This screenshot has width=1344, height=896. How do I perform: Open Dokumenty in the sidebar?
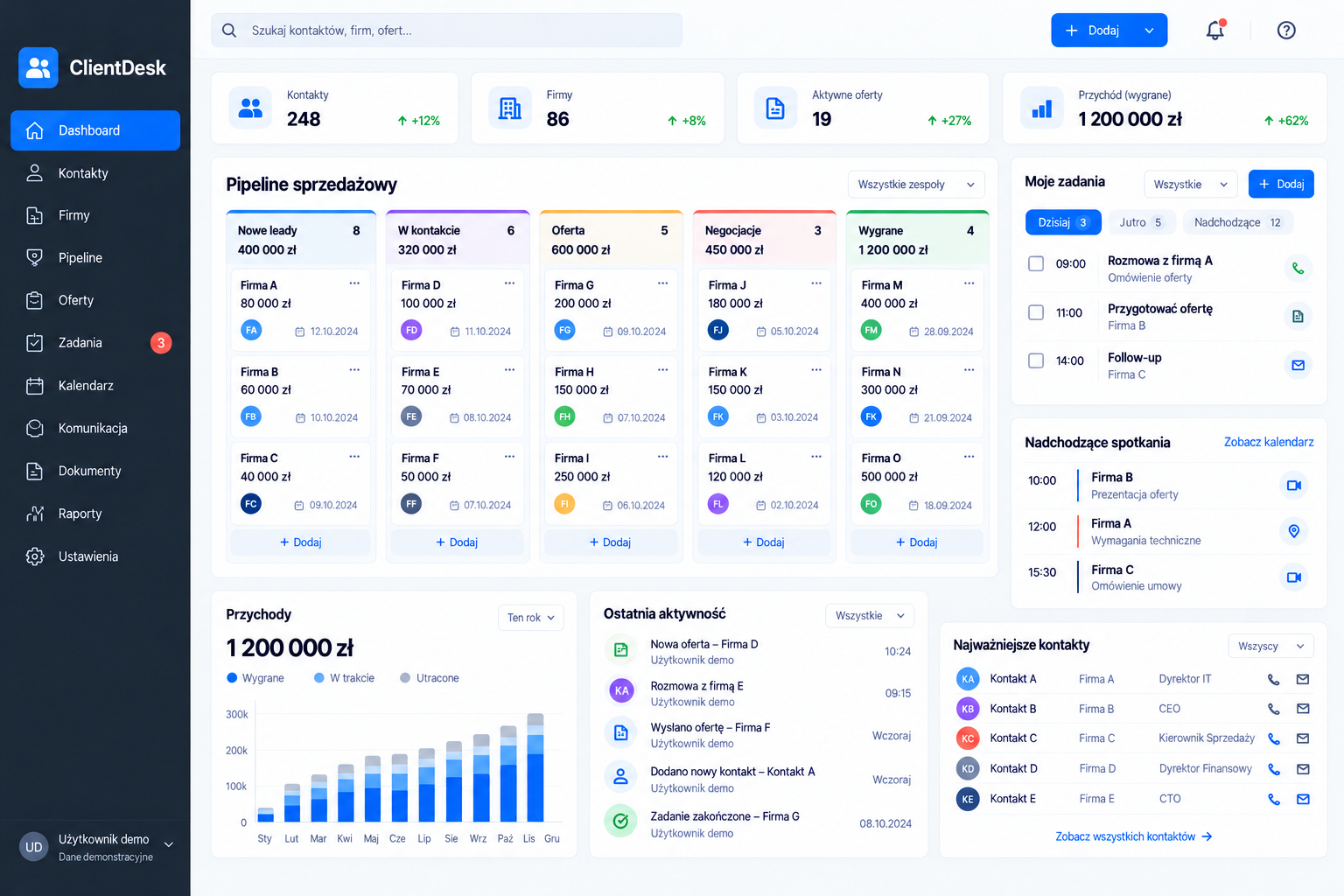tap(95, 471)
